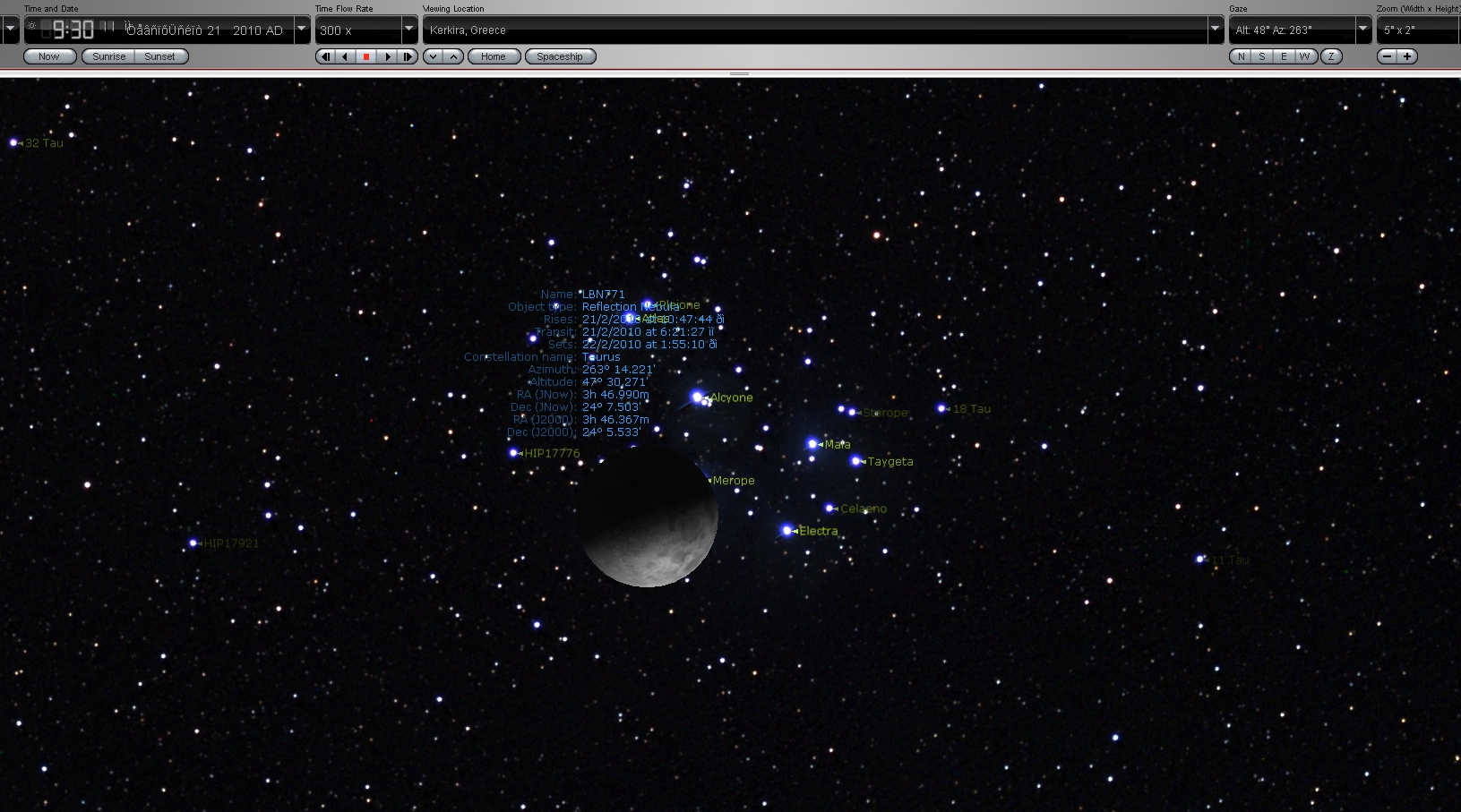Run time backward with reverse arrow
This screenshot has height=812, width=1461.
pos(346,56)
